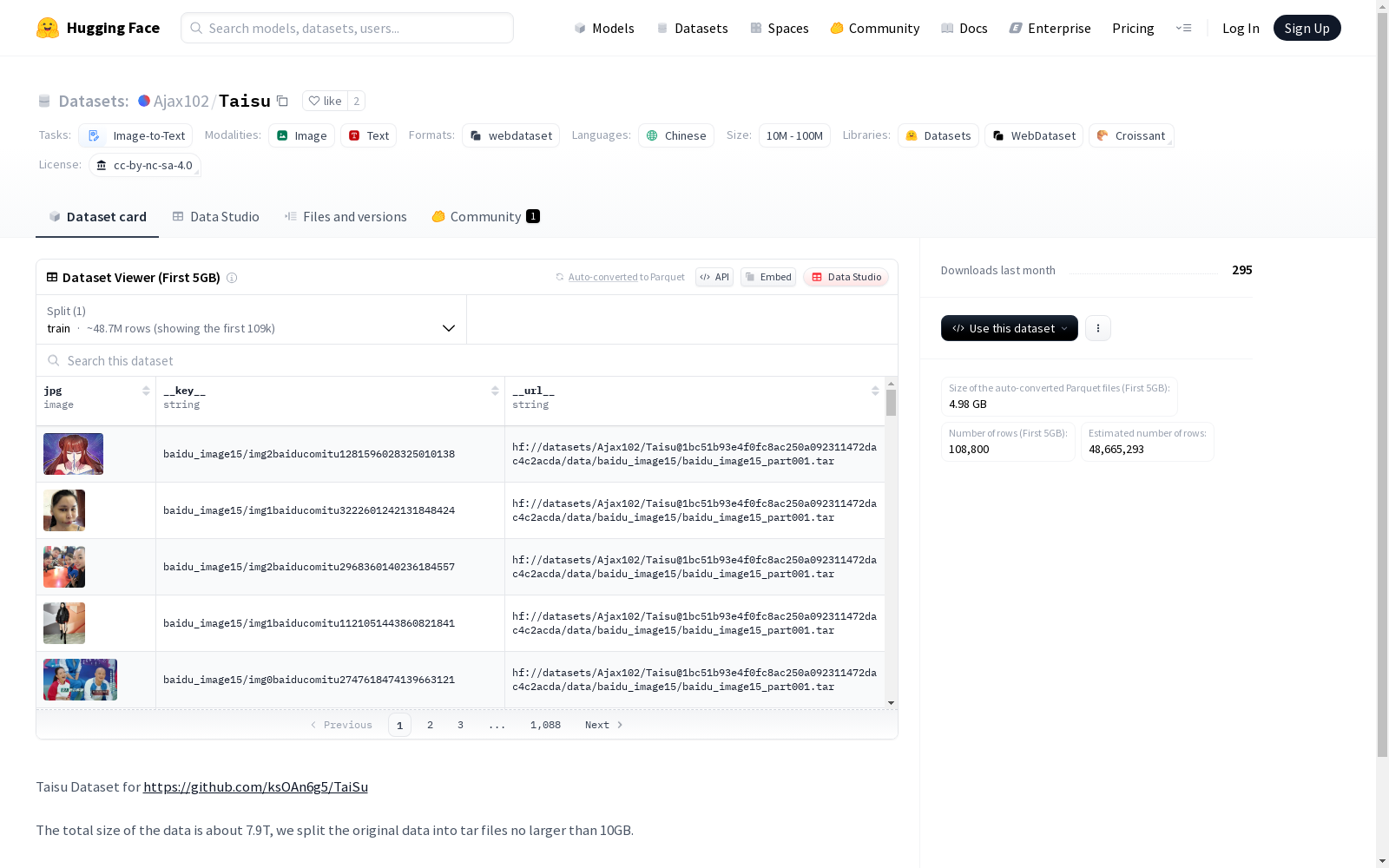Viewport: 1389px width, 868px height.
Task: Open the Files and versions tab
Action: 346,217
